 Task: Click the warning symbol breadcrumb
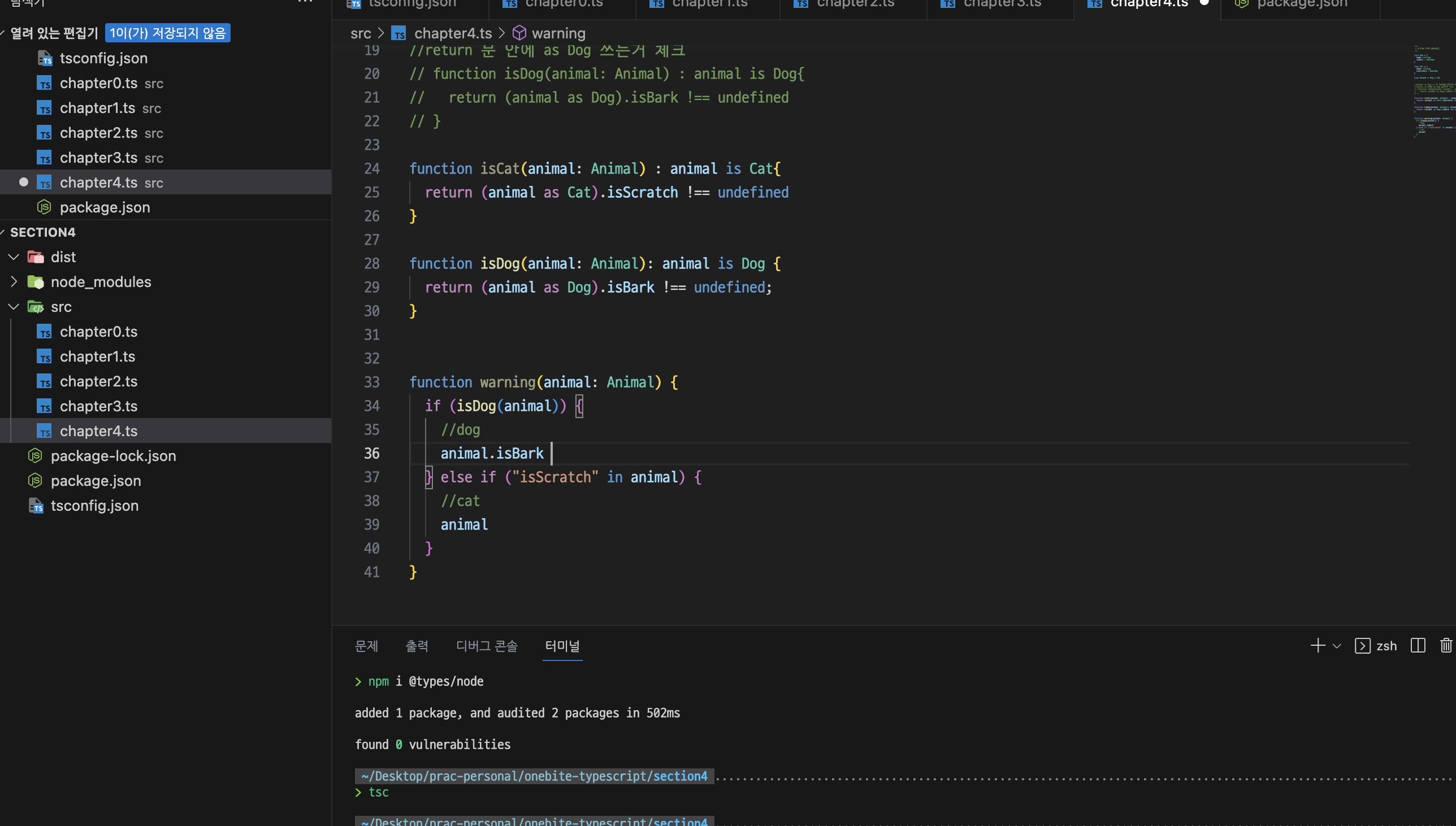(558, 33)
